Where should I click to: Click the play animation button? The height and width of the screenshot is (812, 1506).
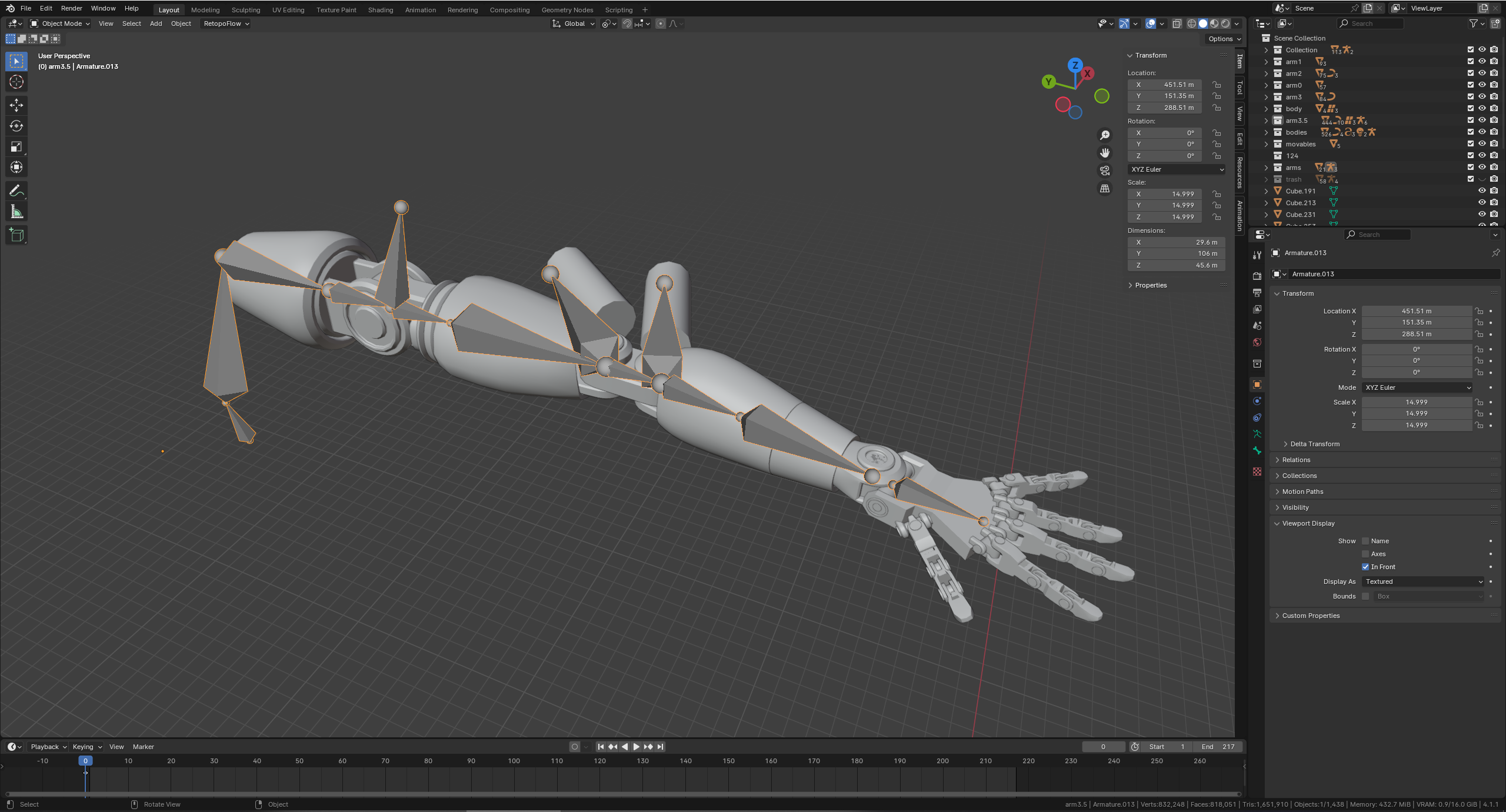pyautogui.click(x=636, y=747)
